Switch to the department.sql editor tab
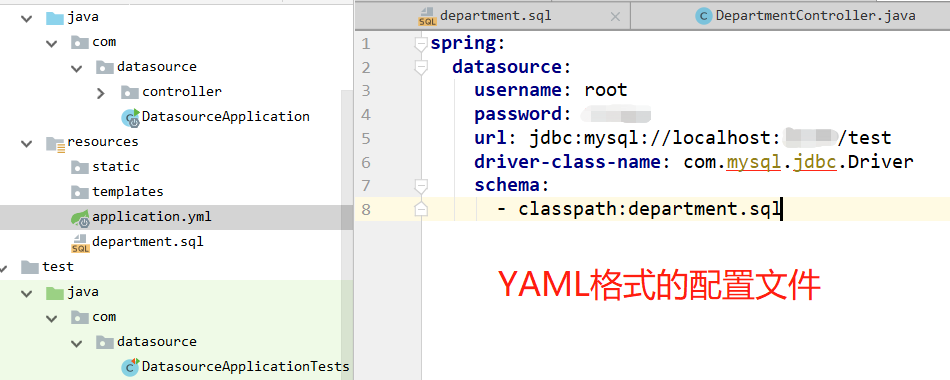Screen dimensions: 950x380 click(492, 16)
